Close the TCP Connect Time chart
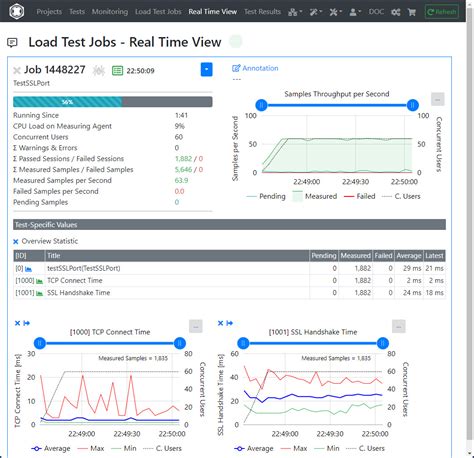474x458 pixels. (17, 323)
